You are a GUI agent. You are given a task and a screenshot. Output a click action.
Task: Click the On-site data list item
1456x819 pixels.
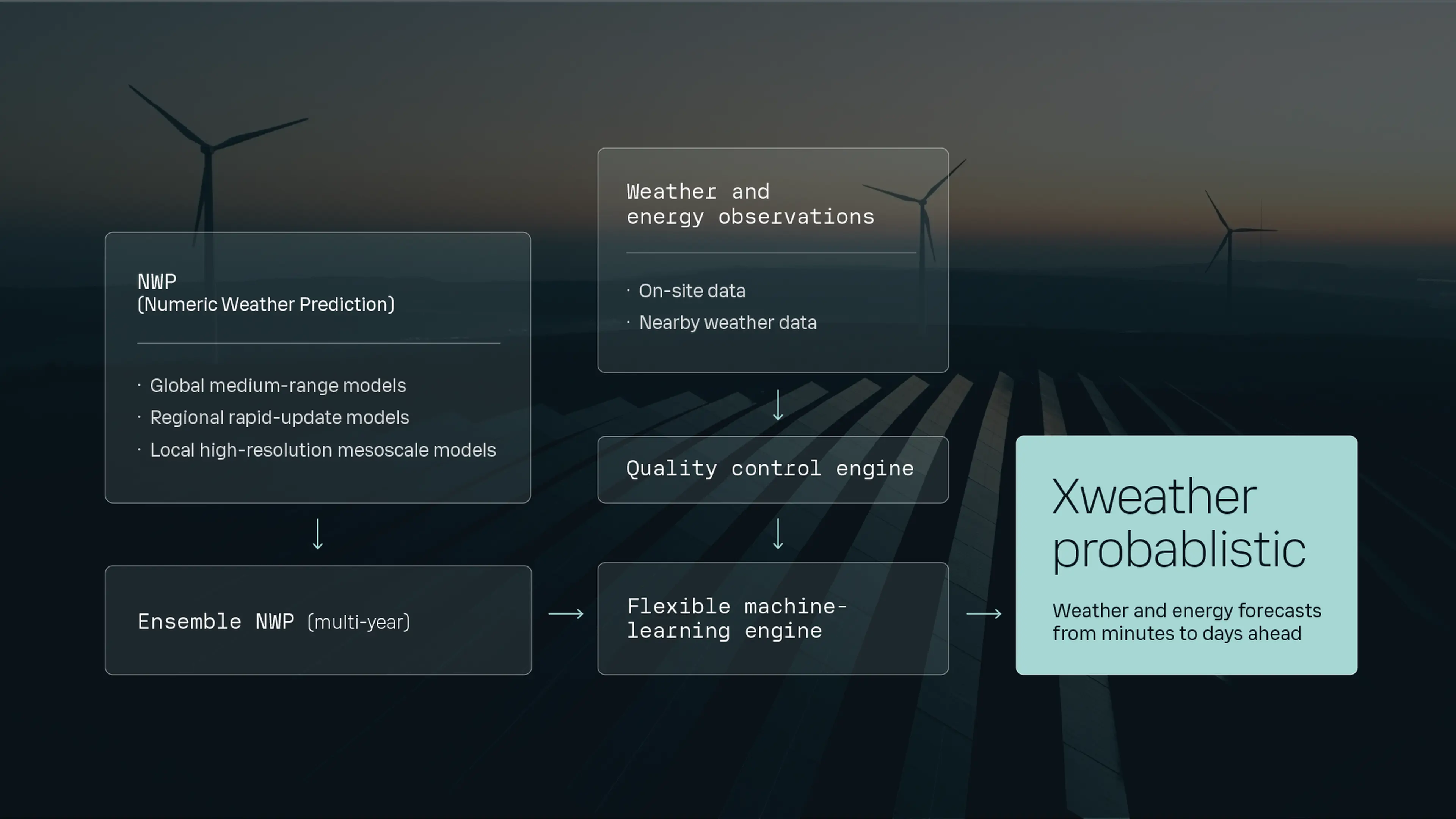(x=692, y=290)
